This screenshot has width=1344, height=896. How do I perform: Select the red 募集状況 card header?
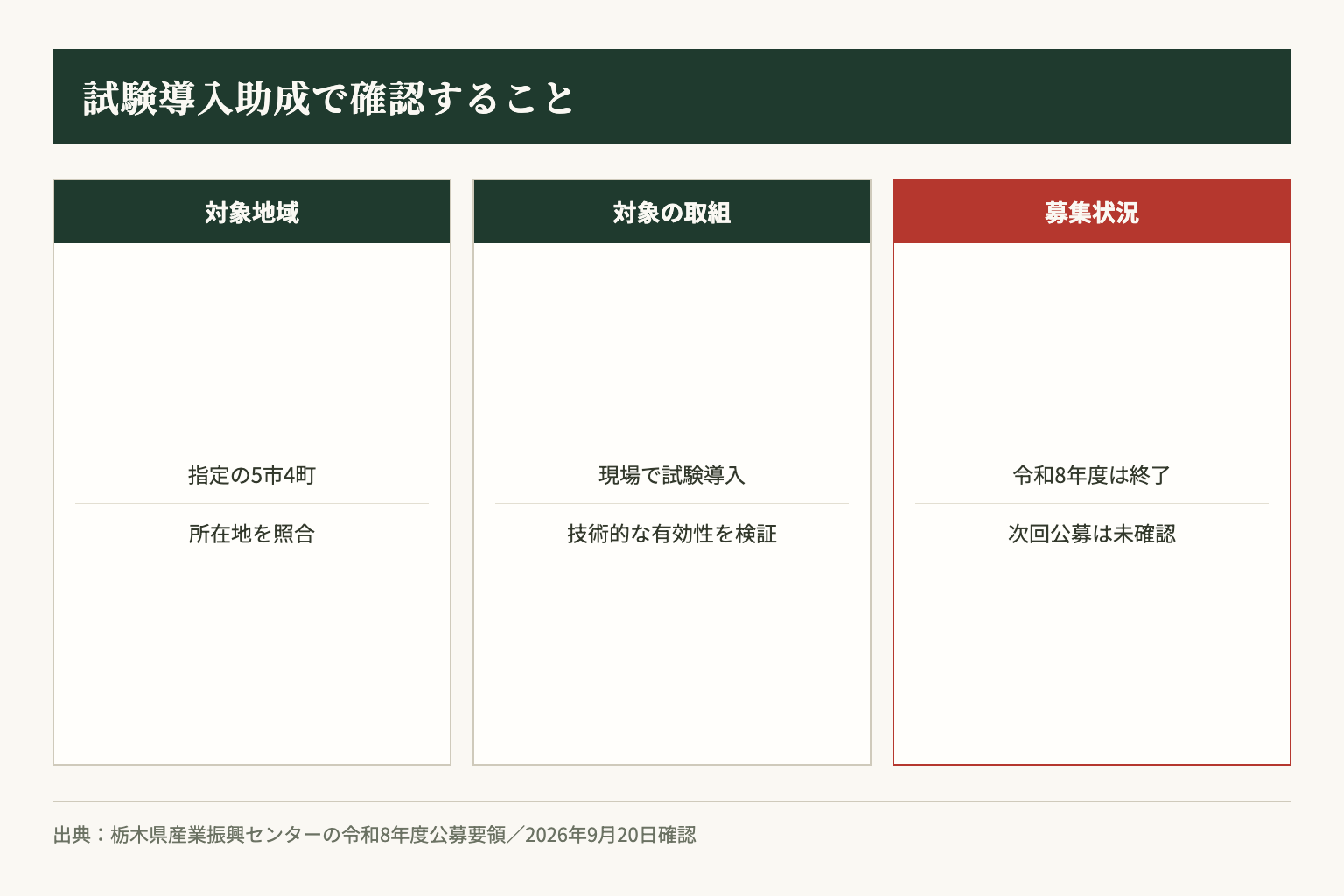tap(1092, 212)
